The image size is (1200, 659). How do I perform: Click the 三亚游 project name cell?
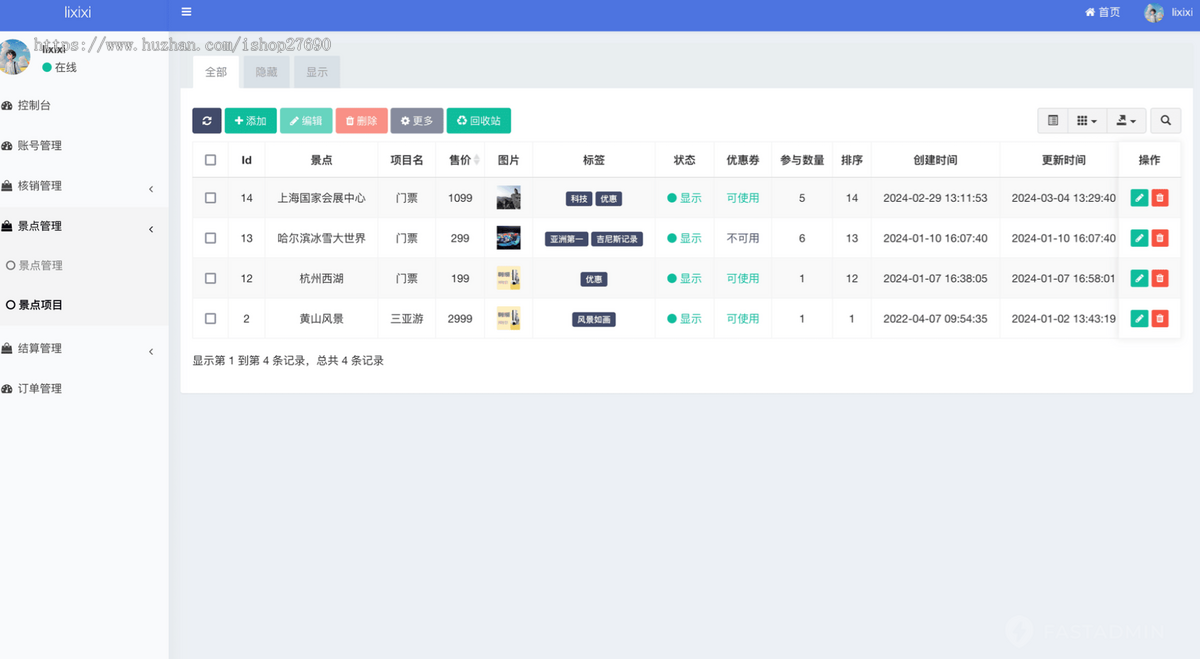(x=407, y=318)
